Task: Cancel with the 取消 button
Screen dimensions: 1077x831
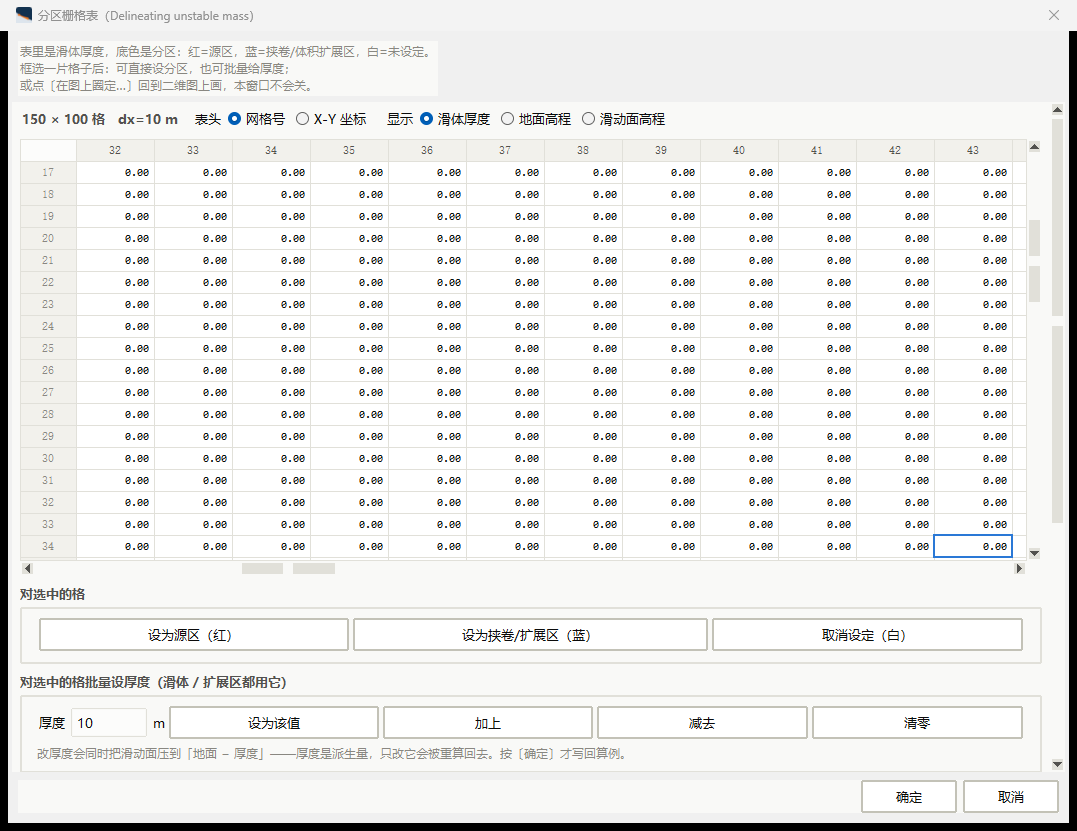Action: coord(1010,797)
